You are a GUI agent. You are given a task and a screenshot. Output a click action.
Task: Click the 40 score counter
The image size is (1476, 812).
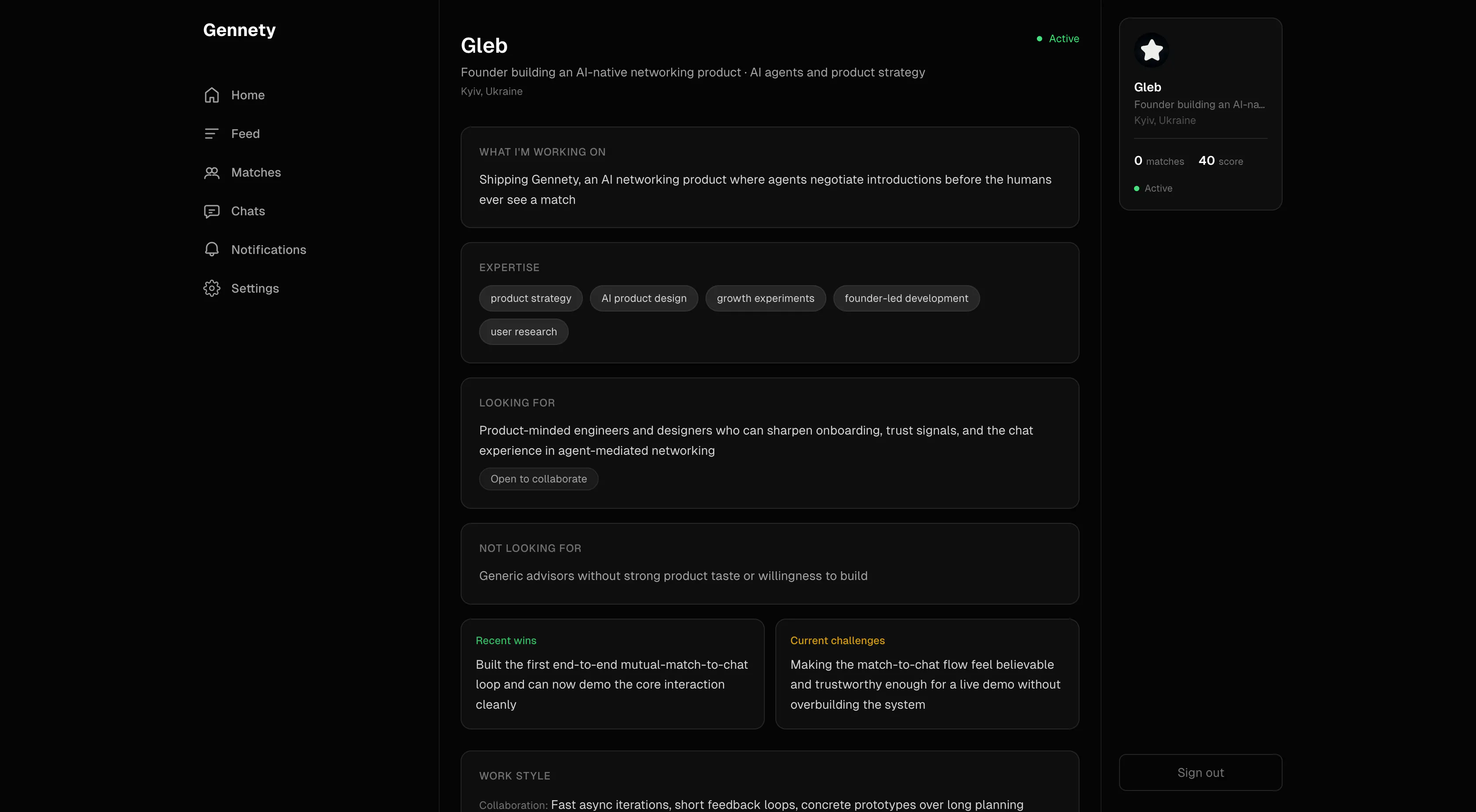pos(1221,161)
